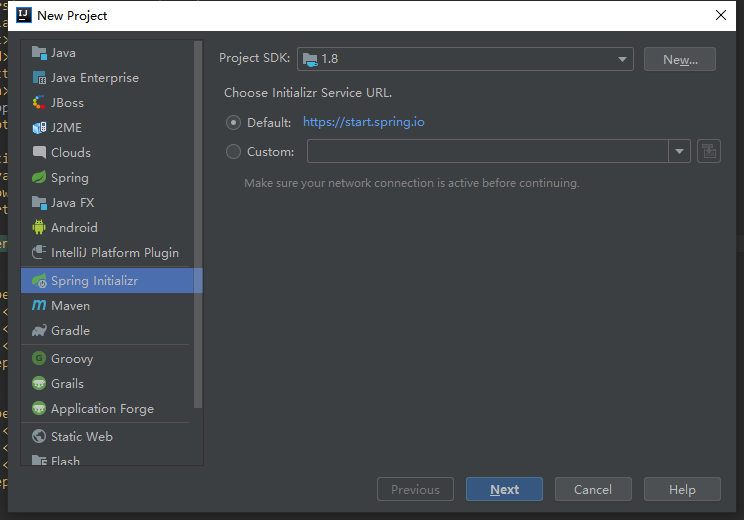Click inside the Custom URL text field
Image resolution: width=744 pixels, height=520 pixels.
pyautogui.click(x=487, y=152)
